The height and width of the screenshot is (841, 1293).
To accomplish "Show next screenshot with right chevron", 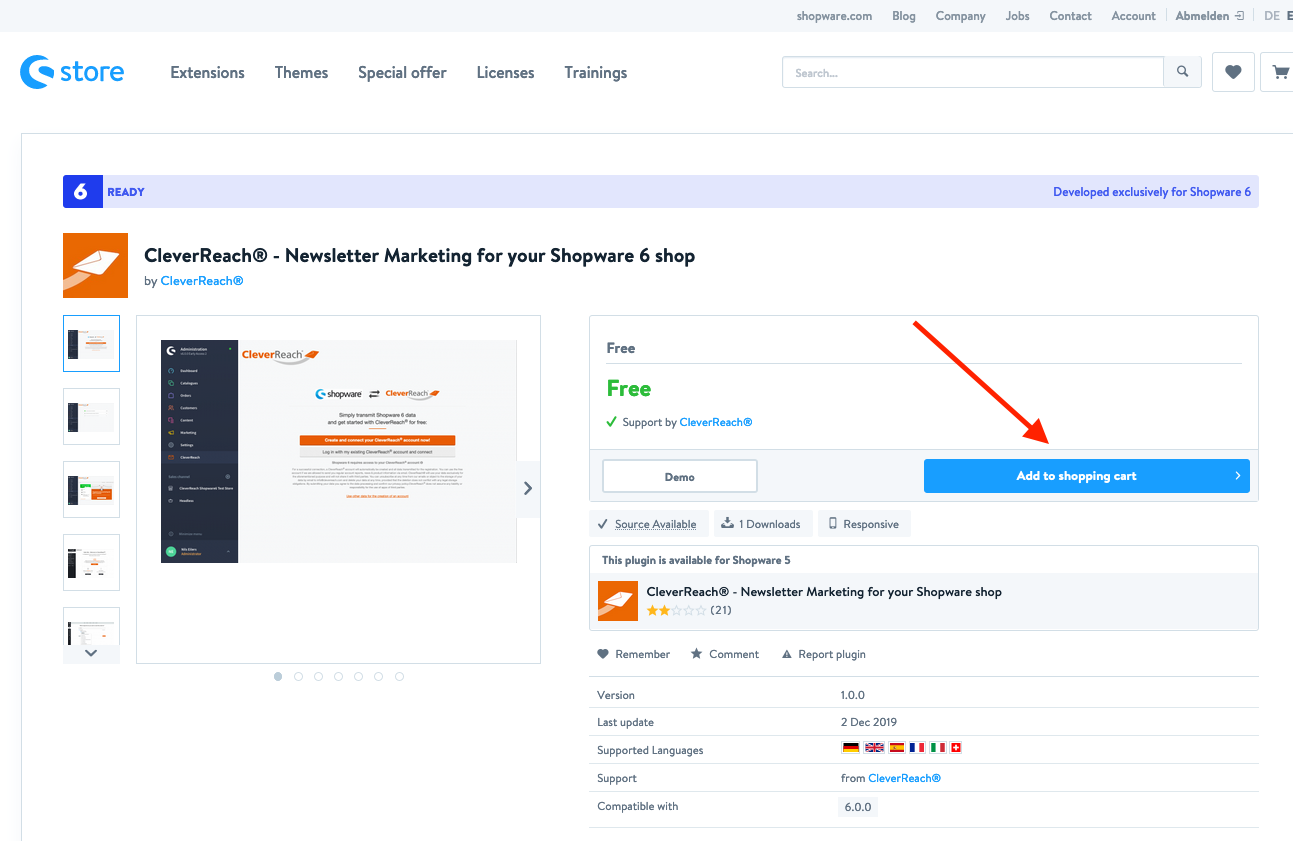I will click(528, 488).
